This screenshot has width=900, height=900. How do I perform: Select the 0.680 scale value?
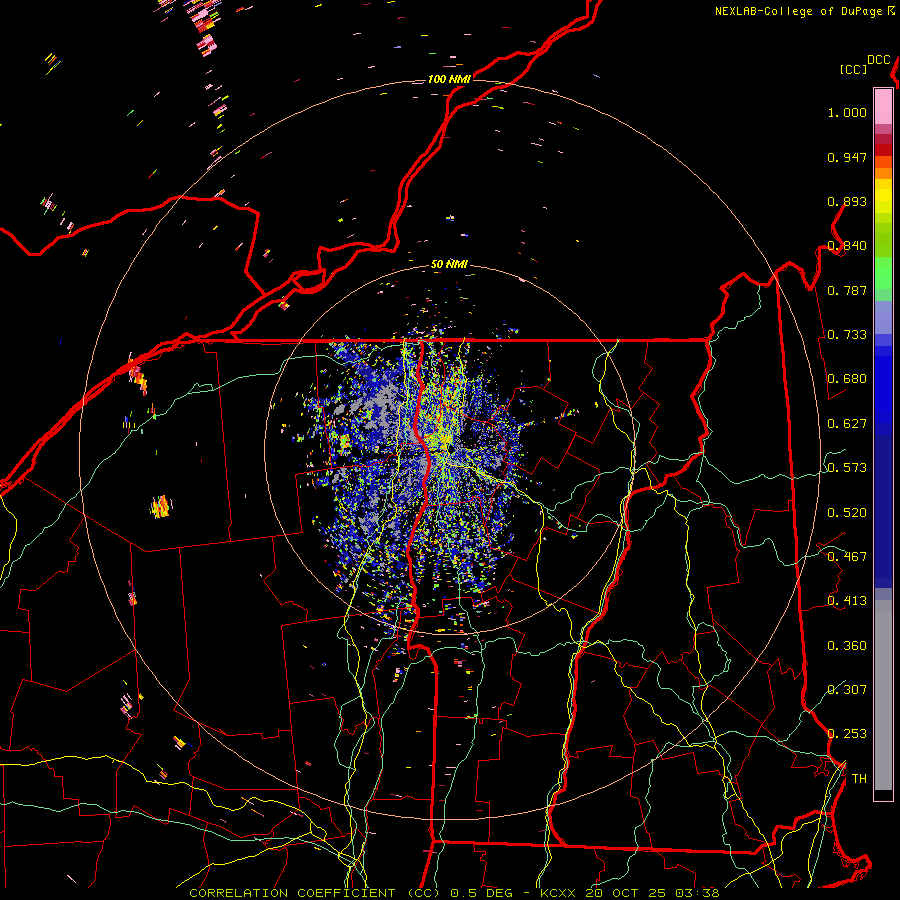tap(847, 379)
